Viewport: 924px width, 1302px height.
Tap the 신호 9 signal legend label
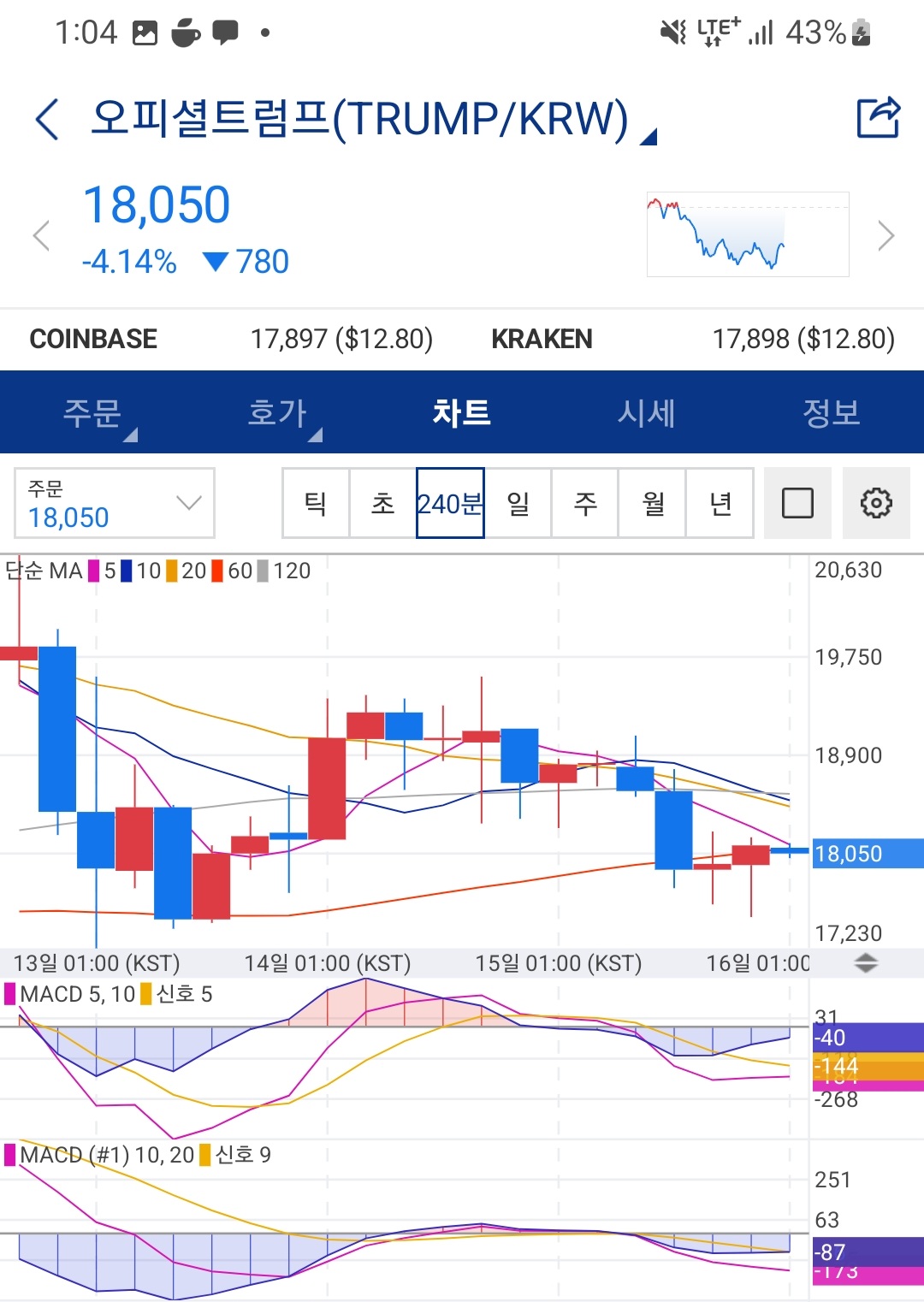click(x=243, y=1155)
